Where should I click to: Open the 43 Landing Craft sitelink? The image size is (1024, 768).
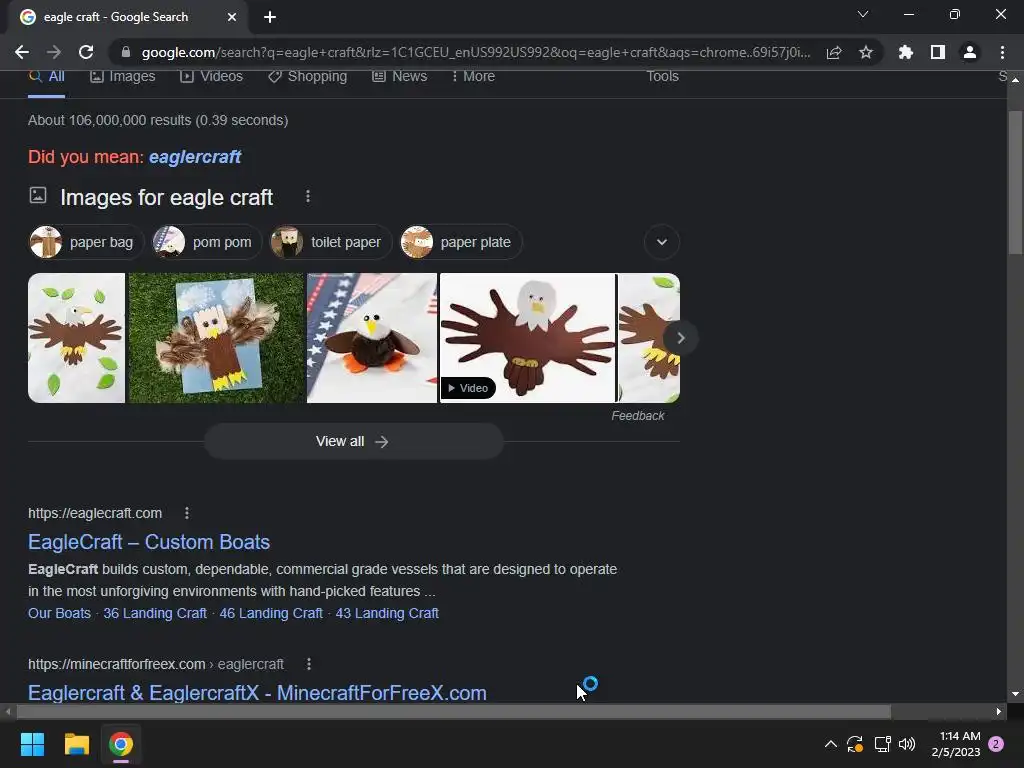point(387,613)
